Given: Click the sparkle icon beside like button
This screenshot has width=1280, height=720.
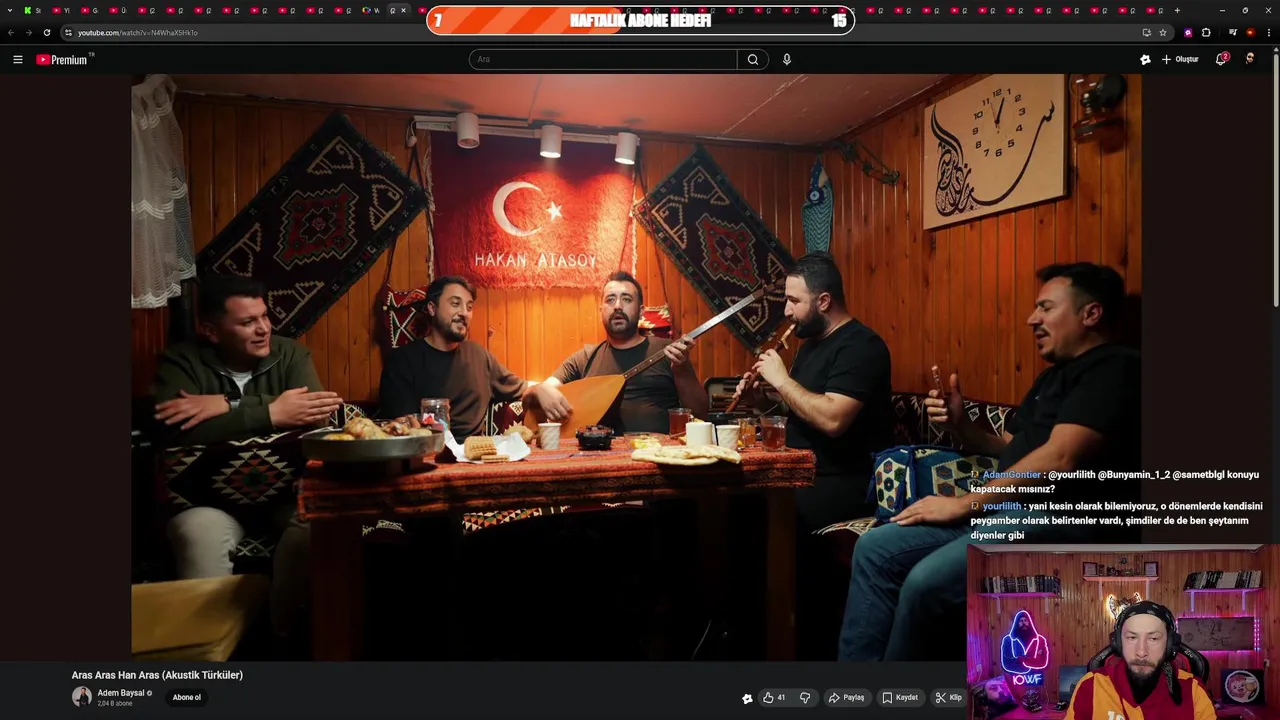Looking at the screenshot, I should point(747,698).
